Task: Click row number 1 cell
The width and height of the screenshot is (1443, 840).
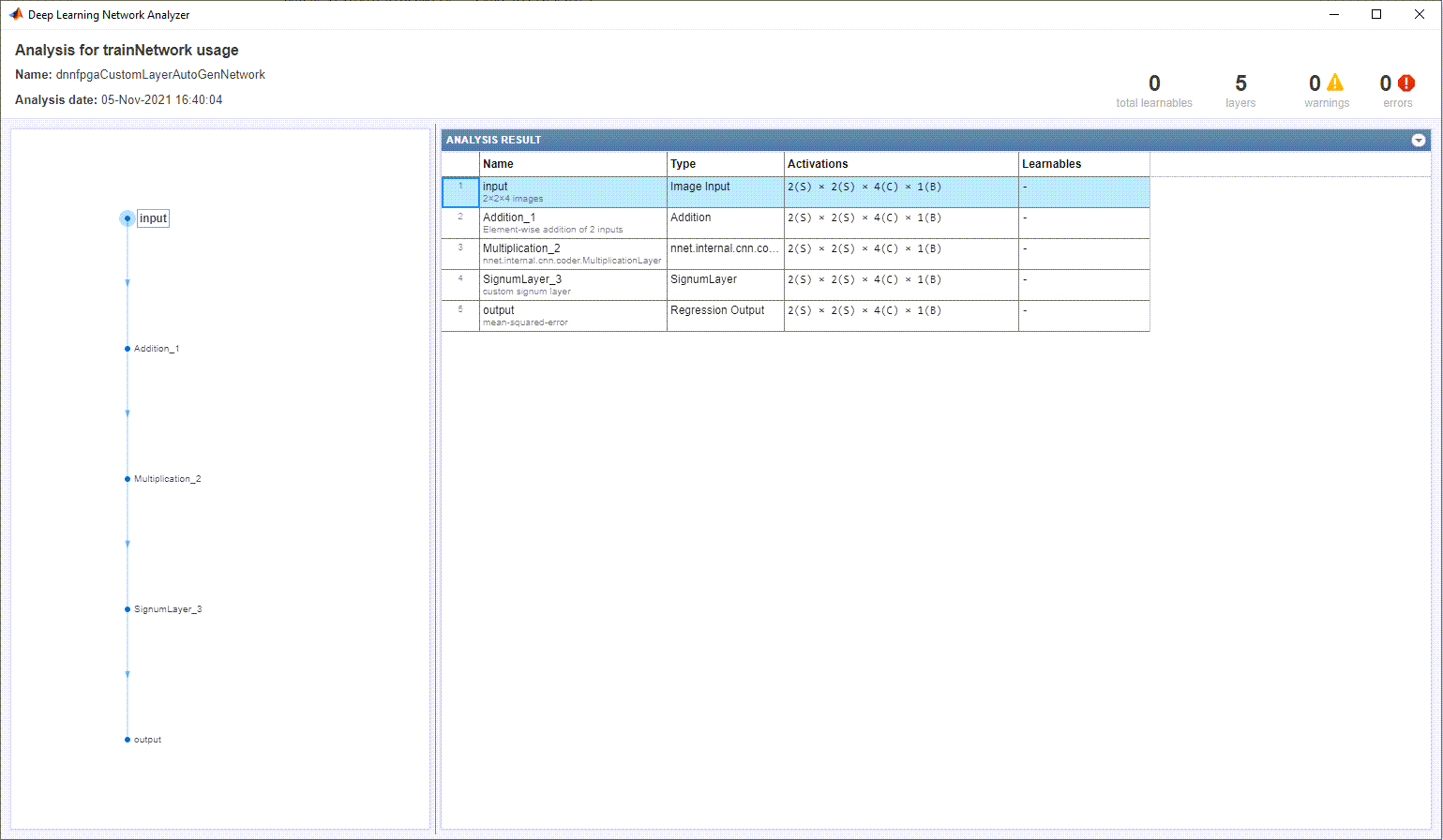Action: point(460,192)
